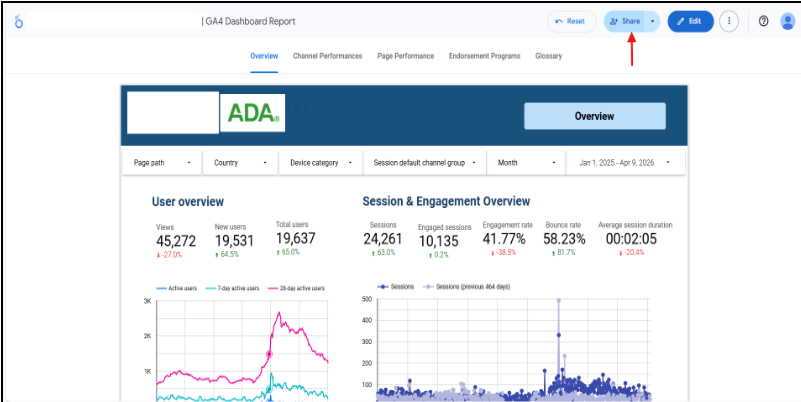This screenshot has width=801, height=402.
Task: Click the Session & Engagement Overview heading
Action: 446,201
